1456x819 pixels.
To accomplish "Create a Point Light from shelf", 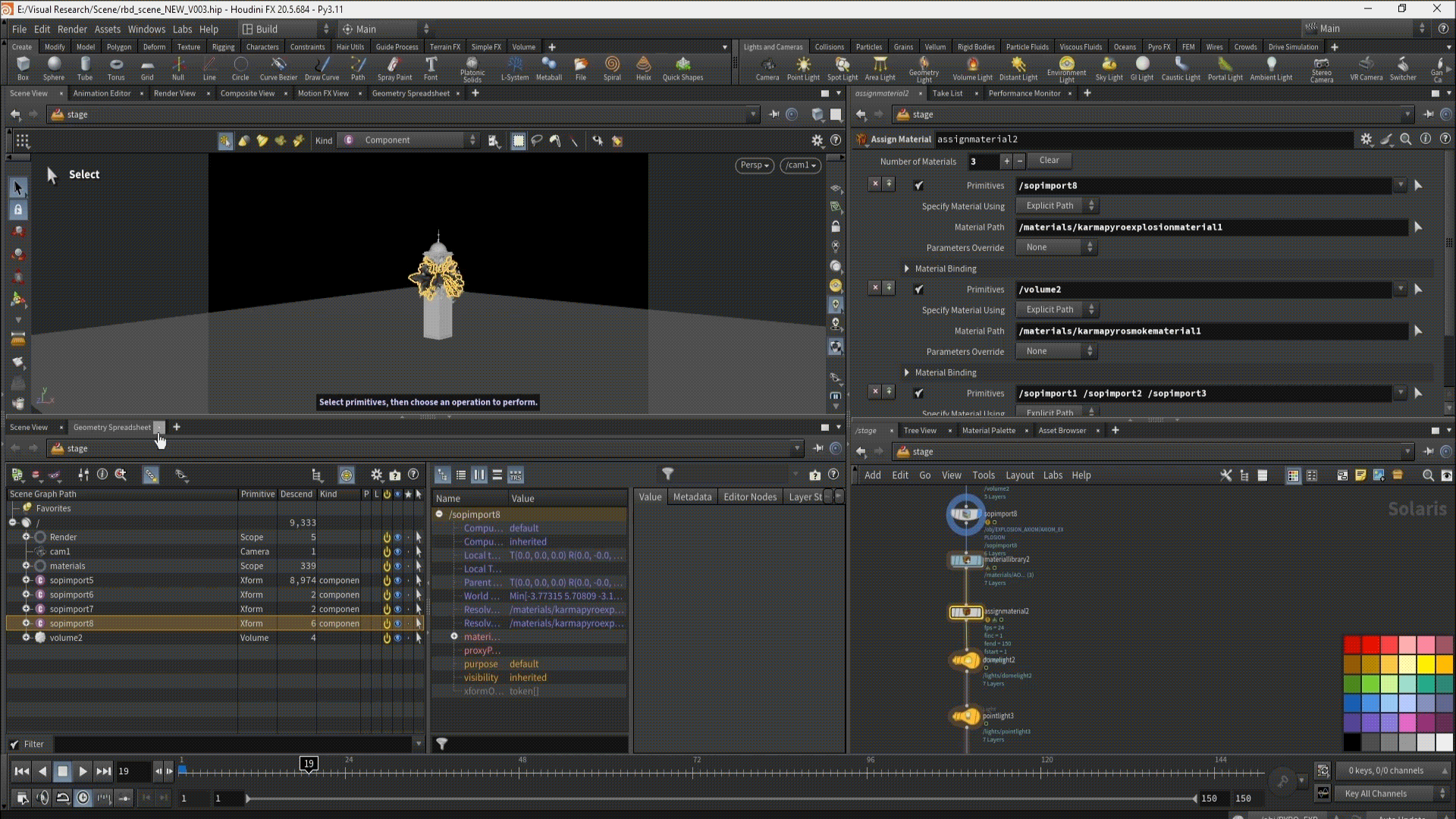I will (x=802, y=67).
